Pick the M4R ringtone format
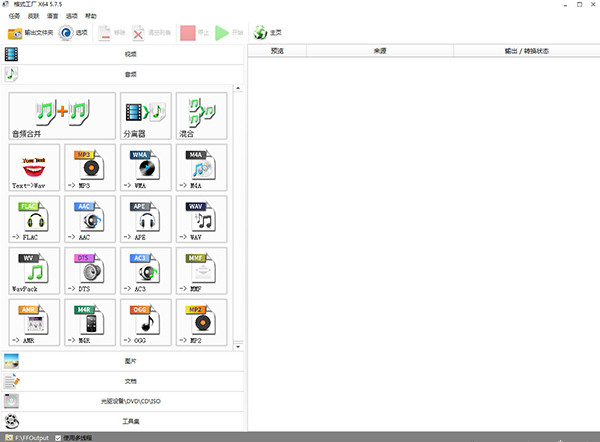The height and width of the screenshot is (442, 600). [90, 321]
